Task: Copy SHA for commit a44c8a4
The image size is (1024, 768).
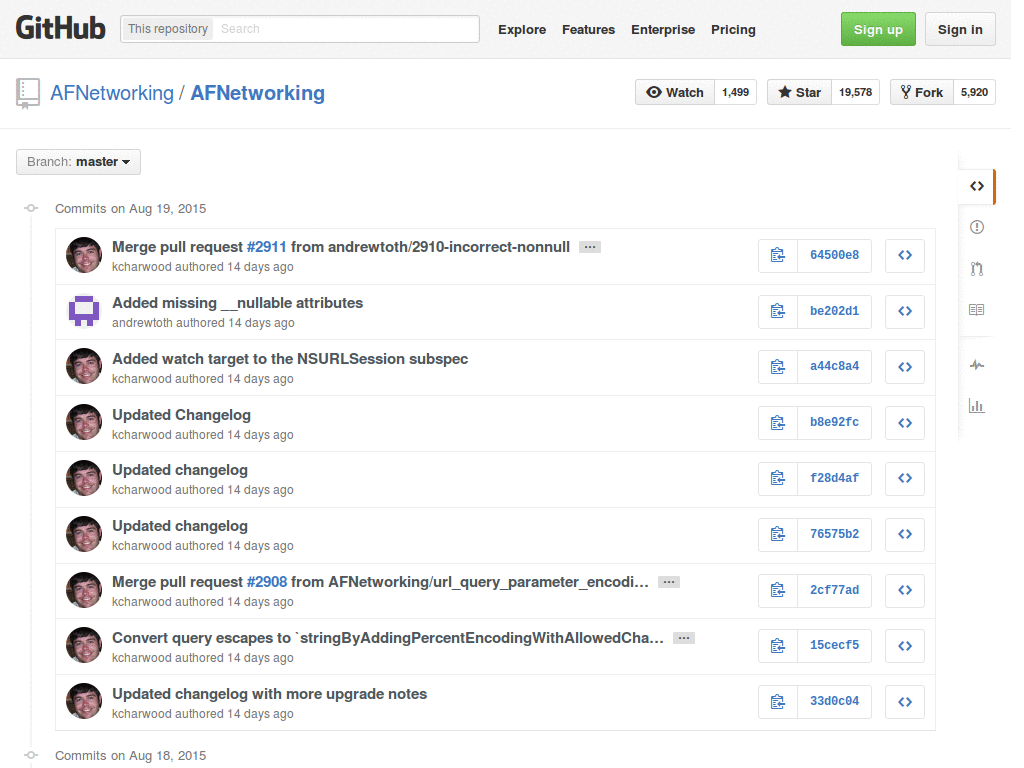Action: [x=778, y=367]
